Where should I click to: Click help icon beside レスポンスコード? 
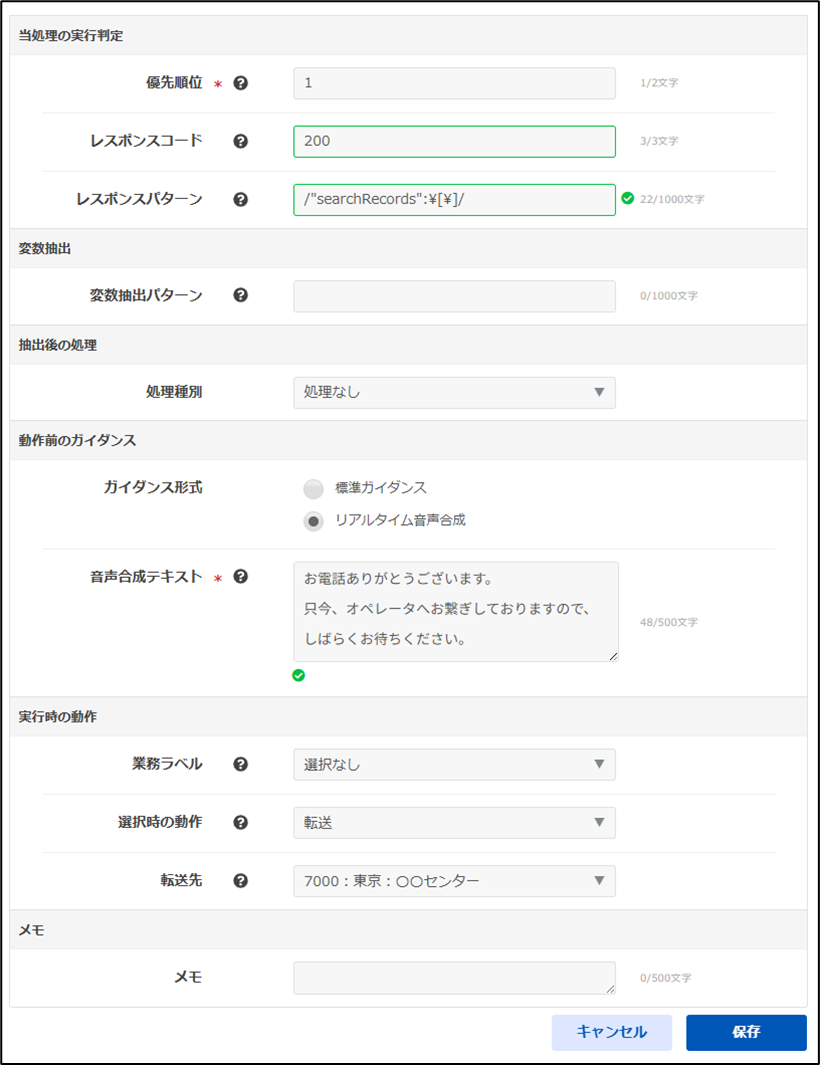coord(240,141)
